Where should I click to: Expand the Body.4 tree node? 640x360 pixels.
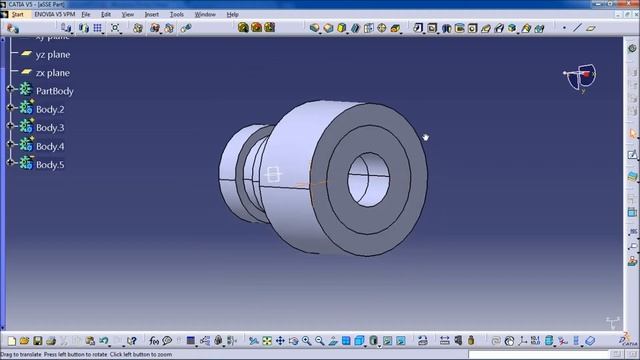10,144
